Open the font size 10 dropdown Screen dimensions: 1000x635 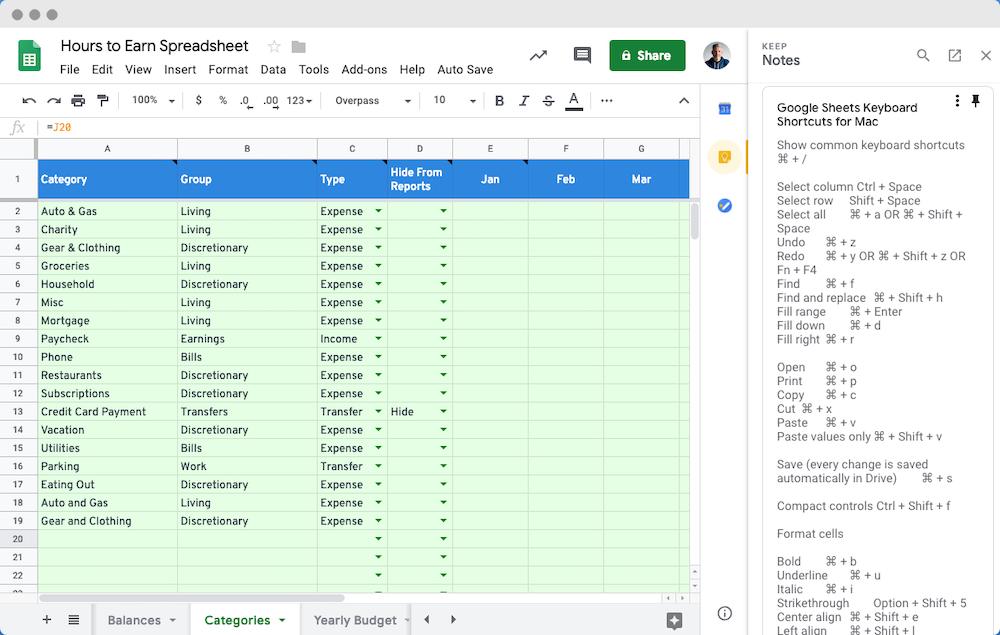click(x=454, y=100)
